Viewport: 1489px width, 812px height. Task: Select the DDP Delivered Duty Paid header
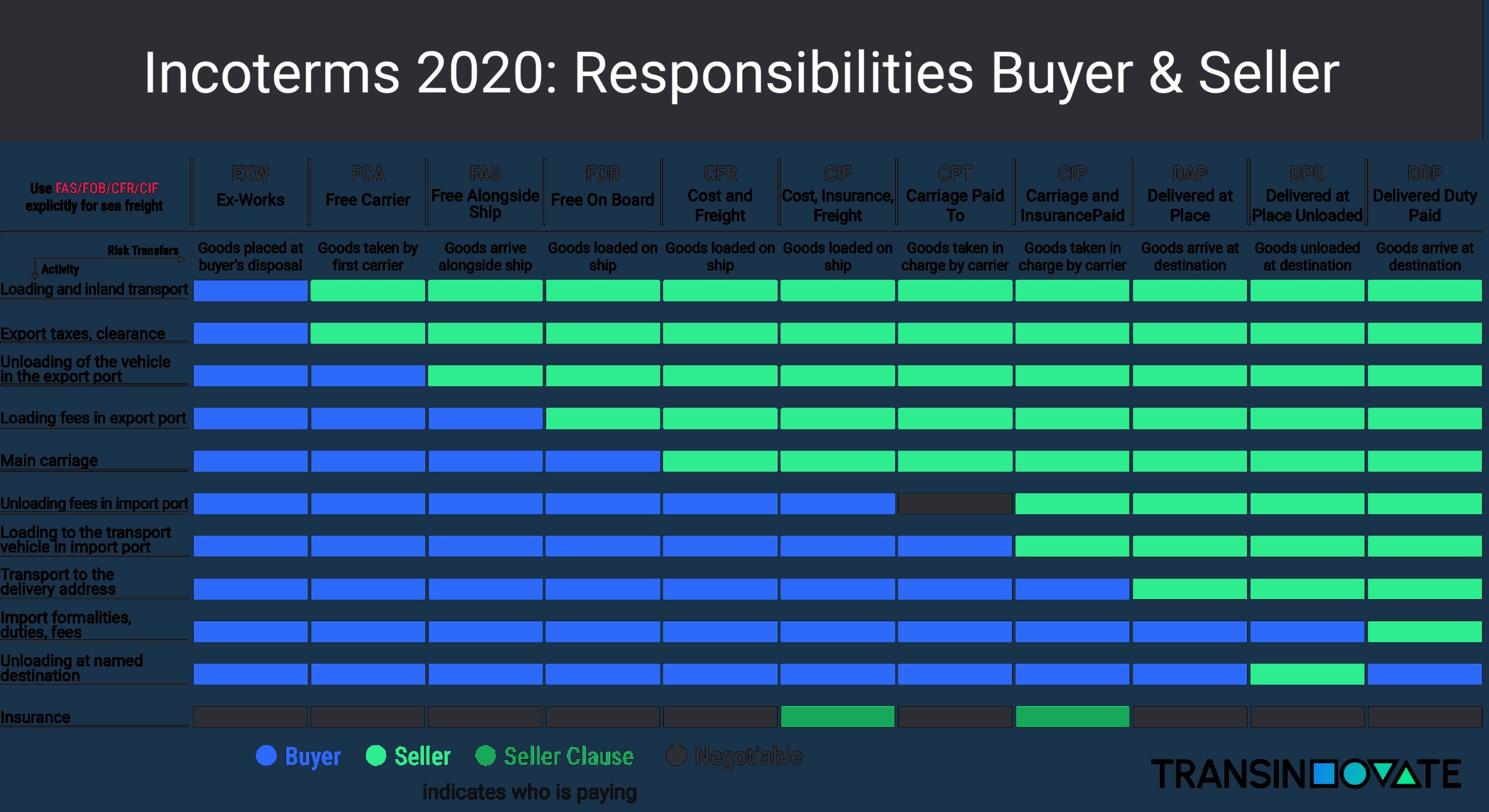coord(1424,193)
